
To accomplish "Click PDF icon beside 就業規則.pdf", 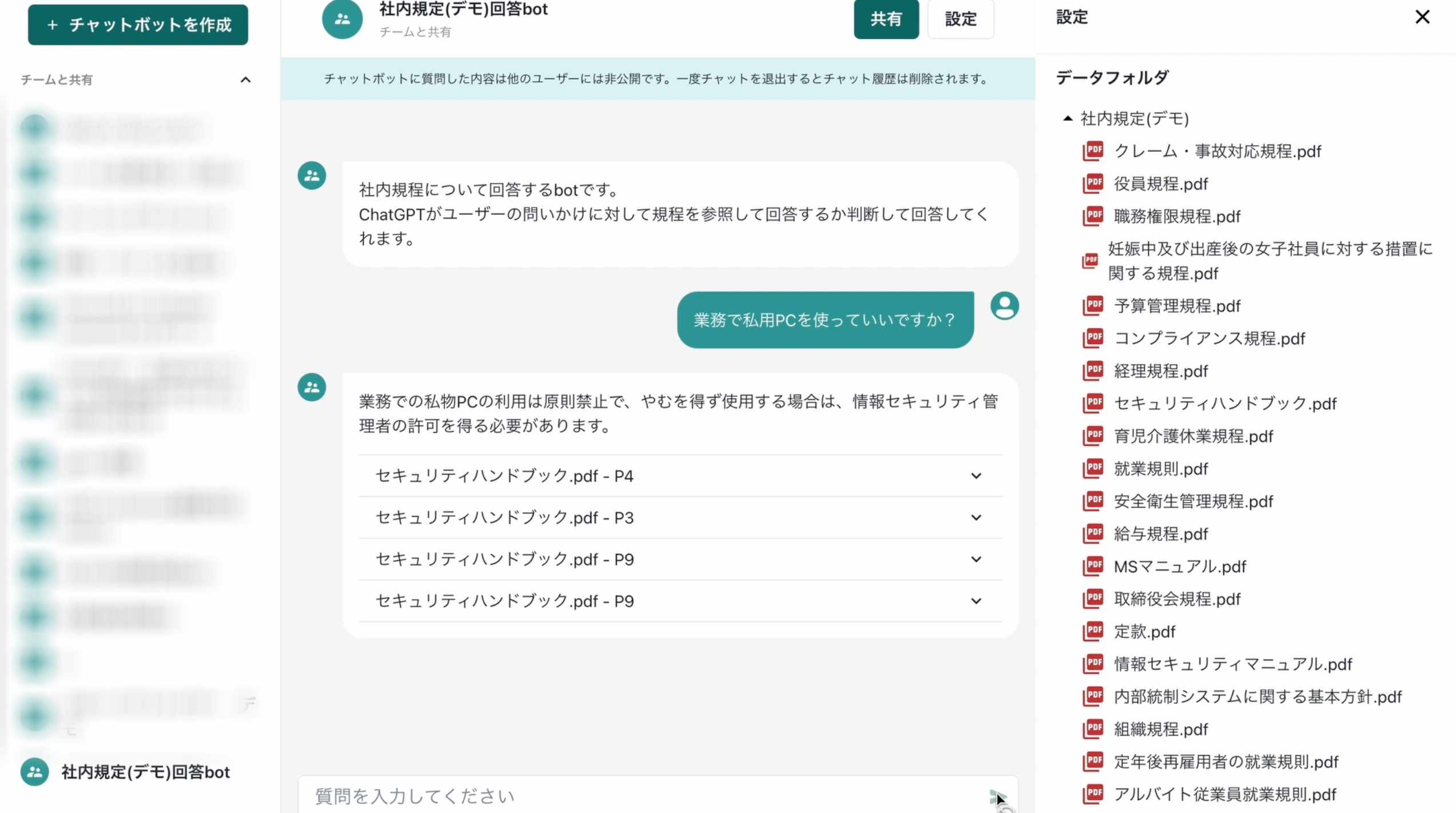I will (1092, 468).
